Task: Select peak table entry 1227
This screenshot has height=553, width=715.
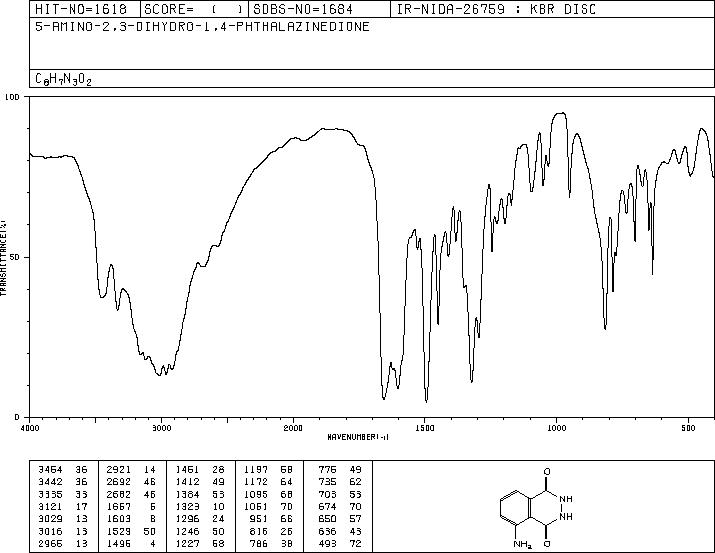Action: 187,544
